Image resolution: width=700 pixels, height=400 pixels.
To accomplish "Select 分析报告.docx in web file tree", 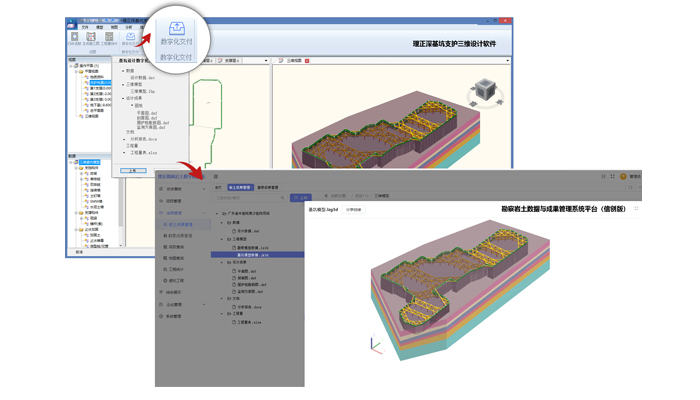I will tap(247, 307).
